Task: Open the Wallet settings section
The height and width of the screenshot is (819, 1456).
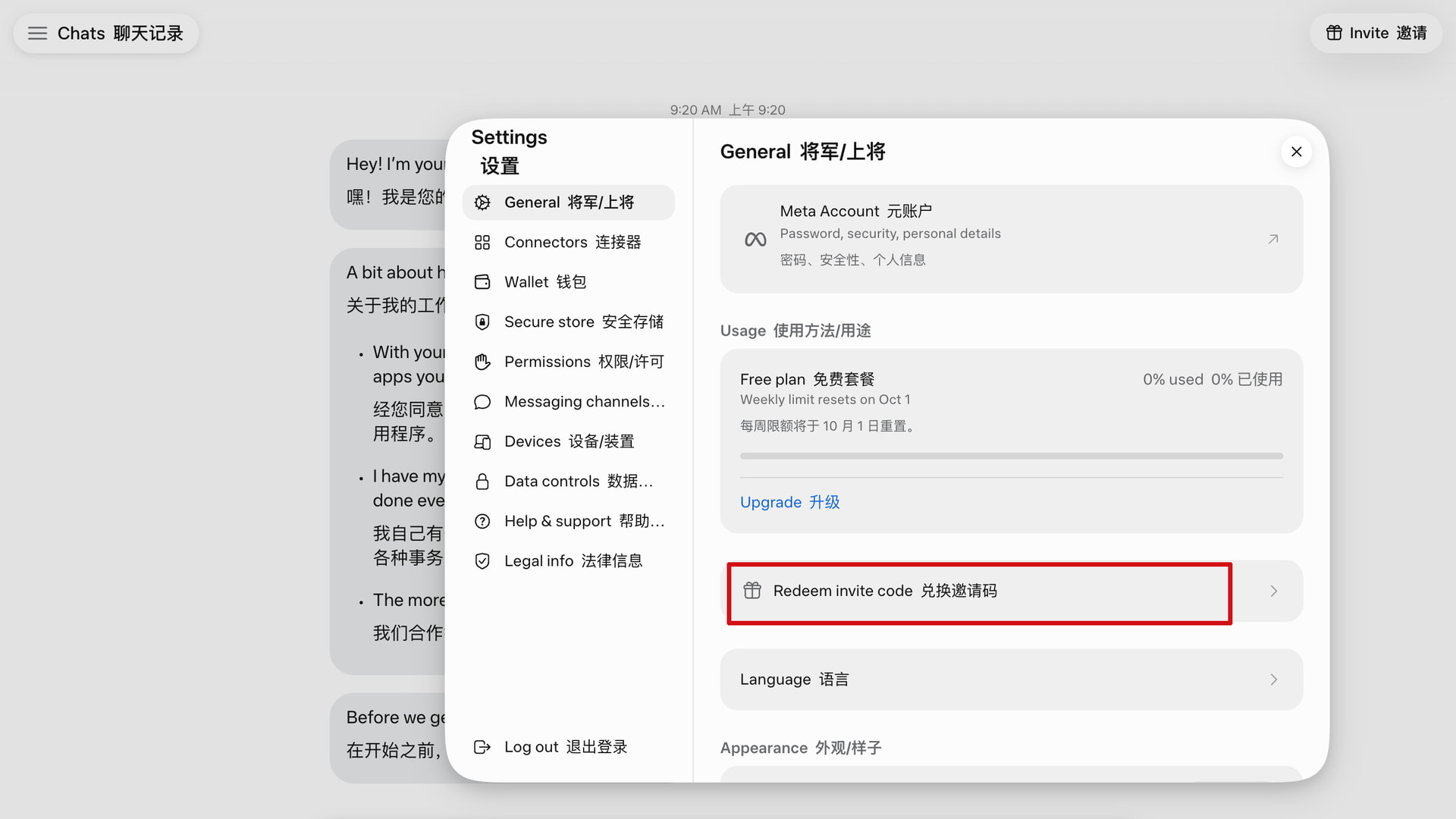Action: coord(569,282)
